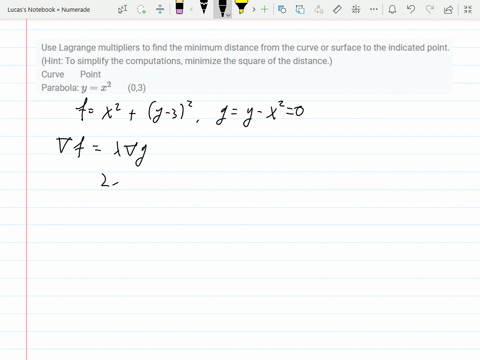Viewport: 480px width, 360px height.
Task: Share the notebook page
Action: (x=448, y=10)
